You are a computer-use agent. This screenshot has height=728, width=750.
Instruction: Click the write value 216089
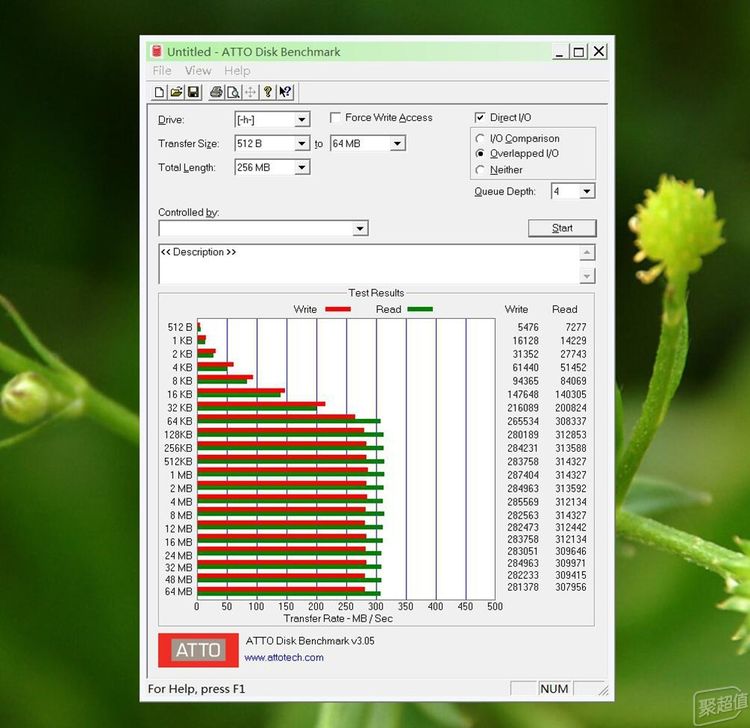point(523,408)
